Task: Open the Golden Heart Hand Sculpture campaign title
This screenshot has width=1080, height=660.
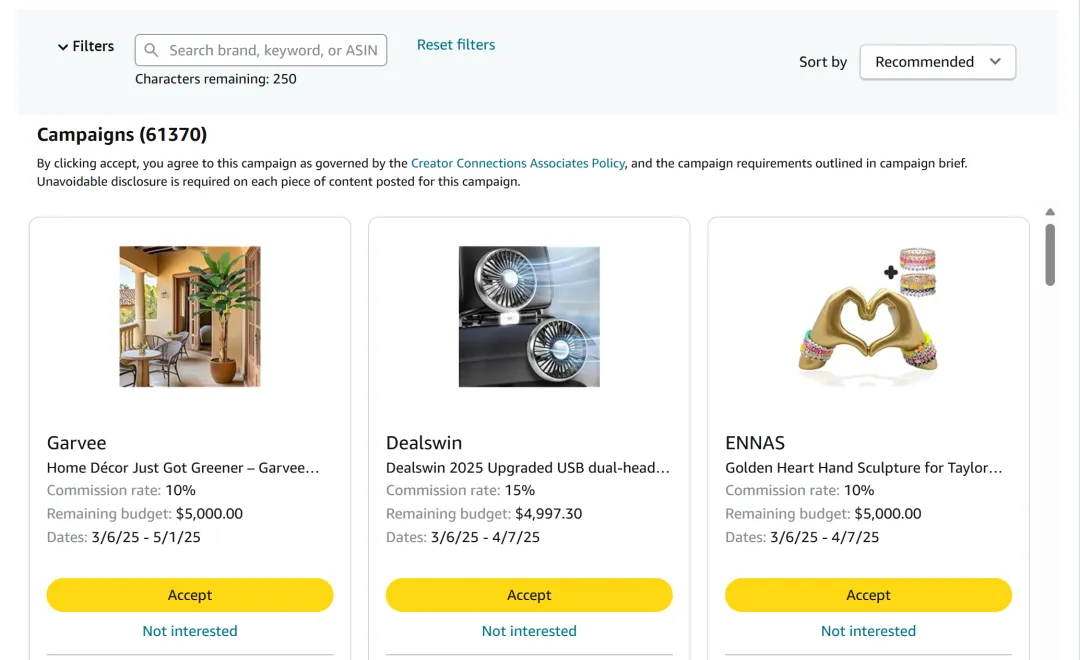Action: coord(863,468)
